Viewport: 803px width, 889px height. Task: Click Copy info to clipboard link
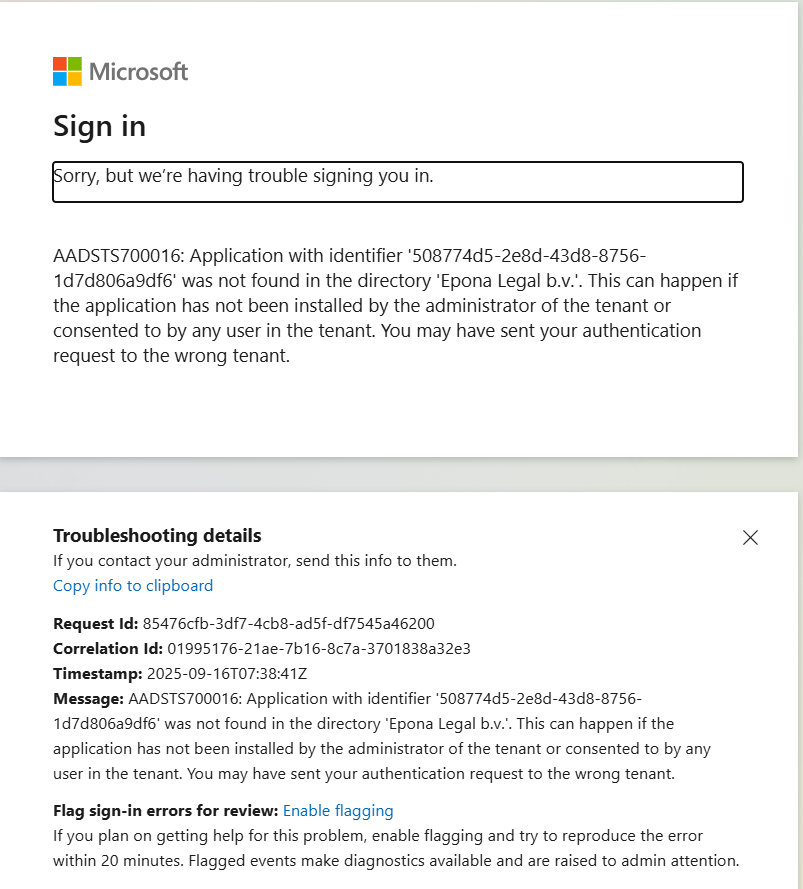(x=133, y=586)
